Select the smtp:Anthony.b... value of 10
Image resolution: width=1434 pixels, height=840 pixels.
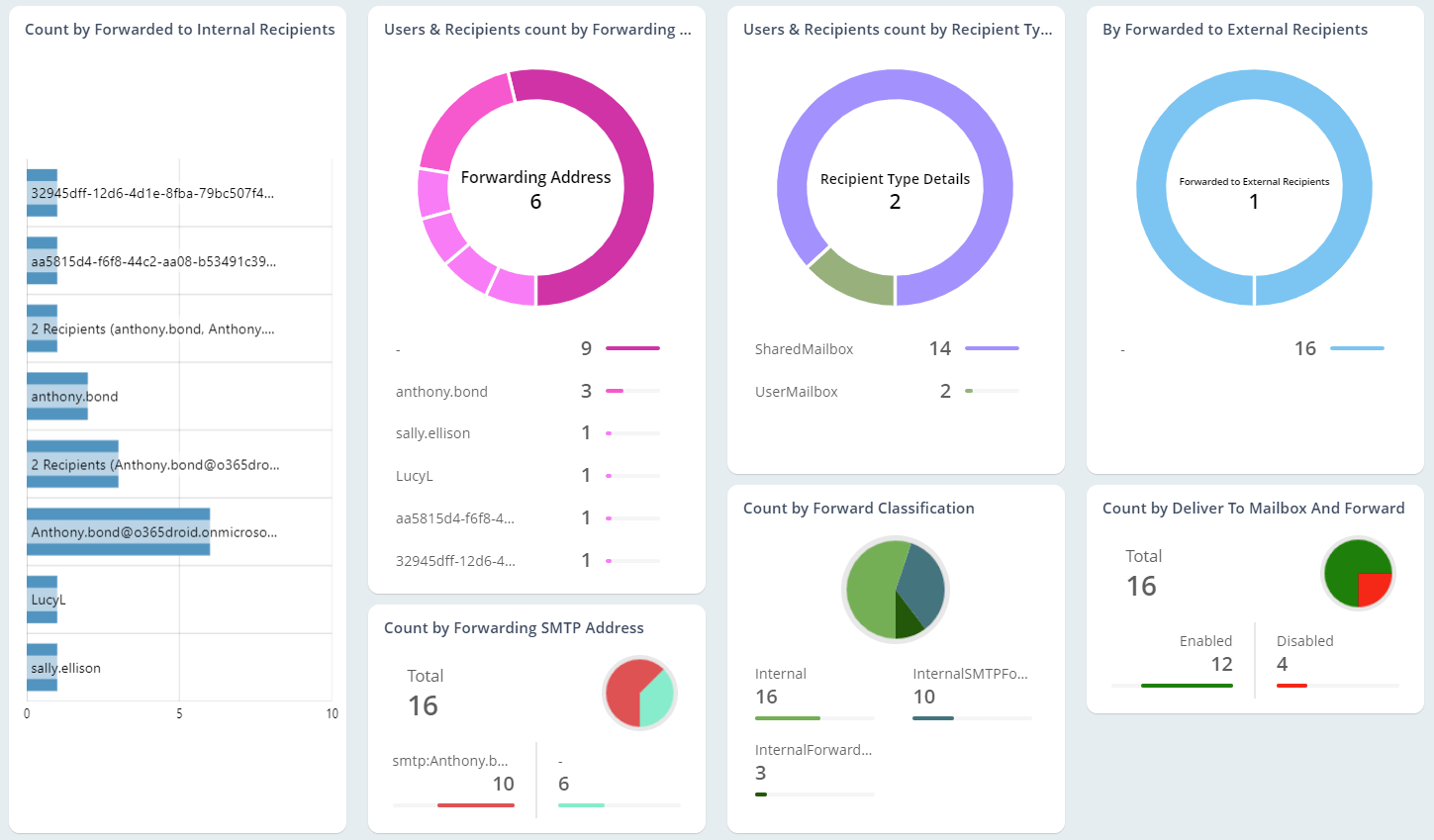coord(503,784)
